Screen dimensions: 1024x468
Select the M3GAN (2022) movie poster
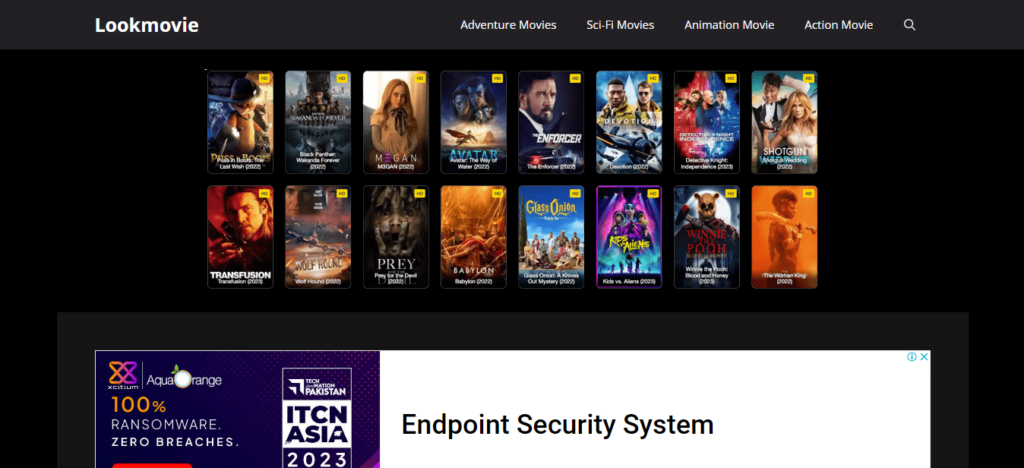point(396,122)
